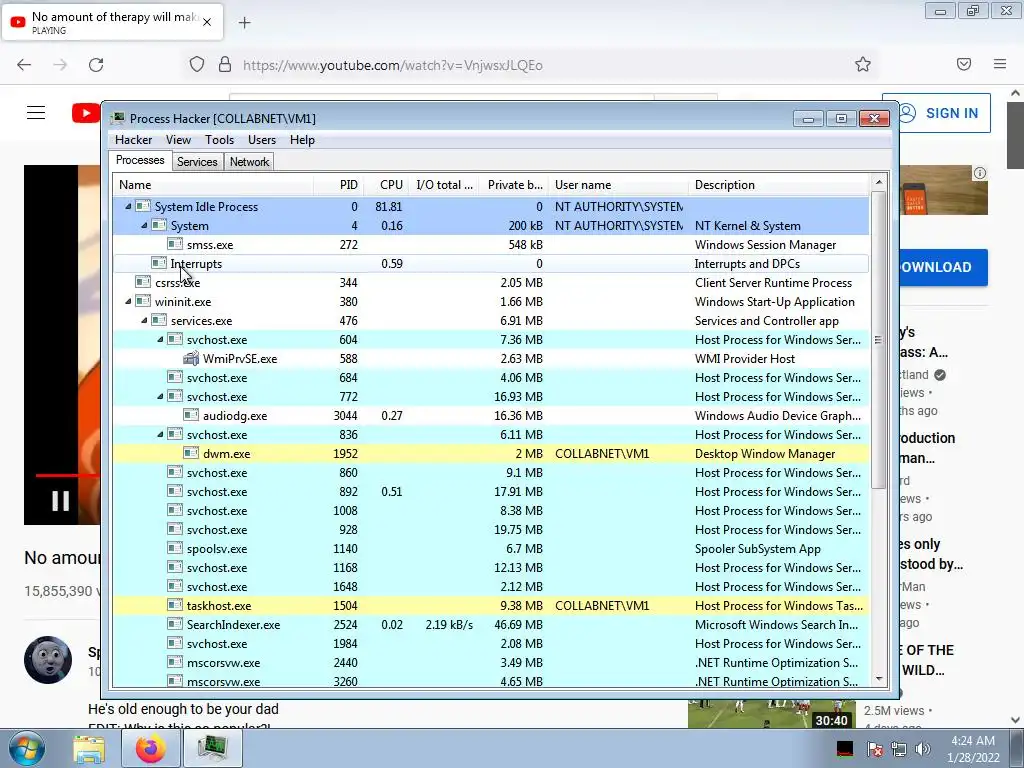Click the svchost.exe PID 684 icon
1024x768 pixels.
(174, 377)
